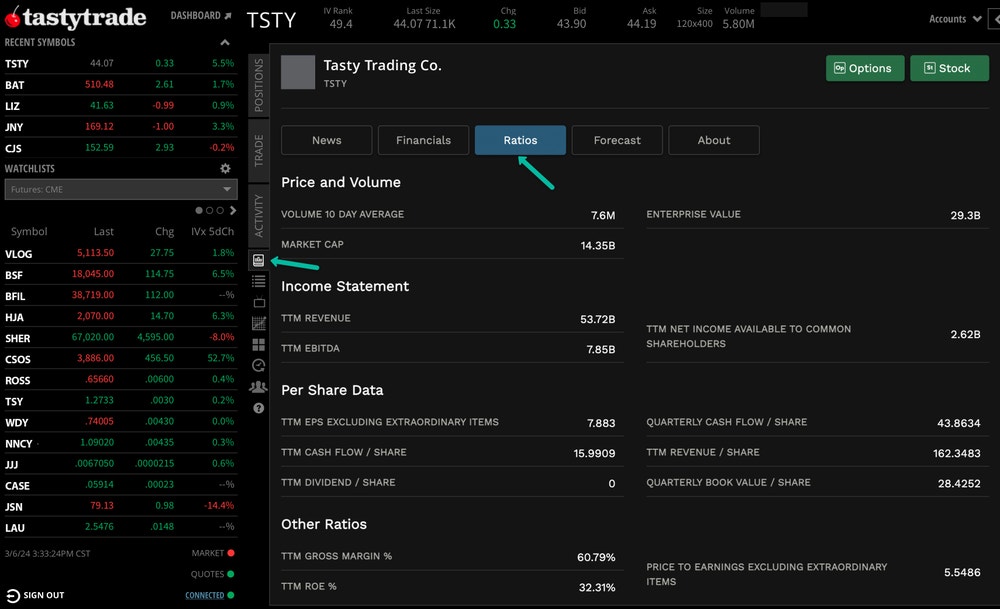Open the grid layout icon
Viewport: 1000px width, 609px height.
click(x=258, y=344)
